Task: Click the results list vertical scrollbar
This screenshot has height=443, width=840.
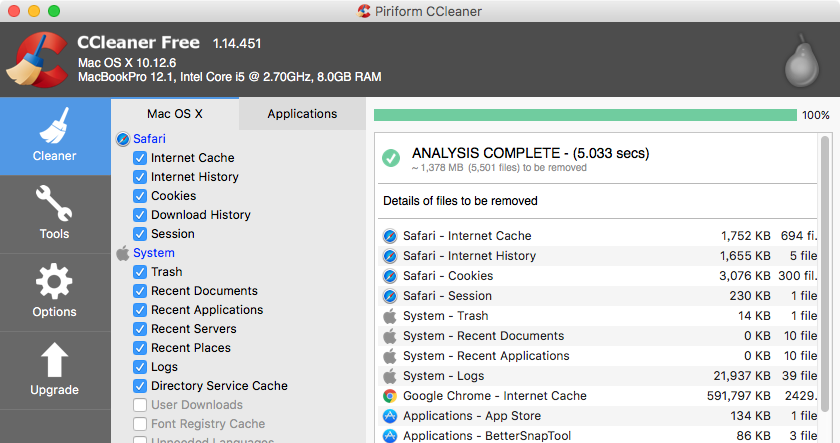Action: (x=825, y=273)
